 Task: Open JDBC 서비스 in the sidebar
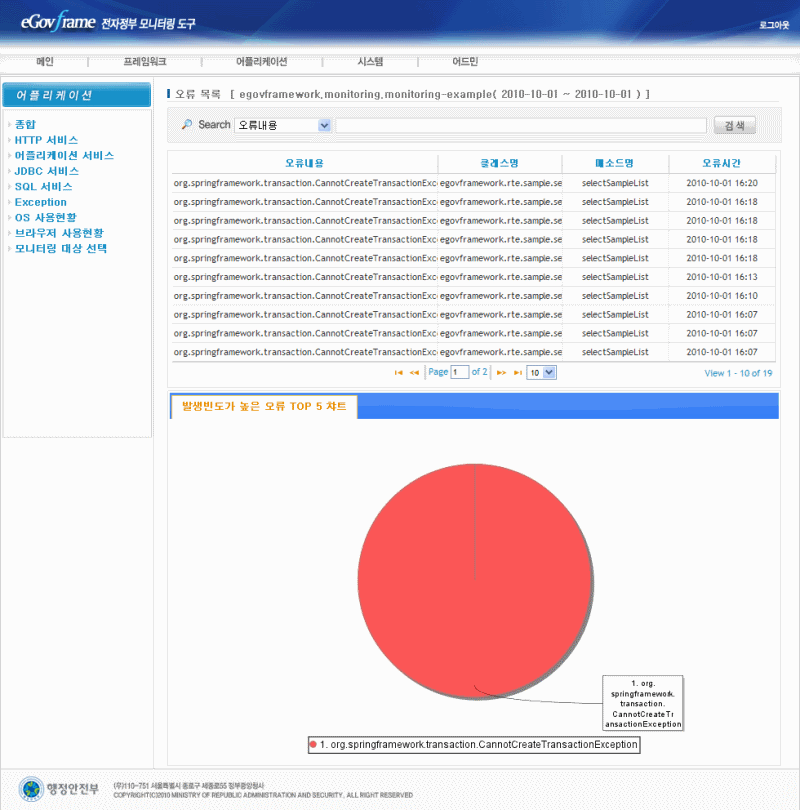coord(47,171)
